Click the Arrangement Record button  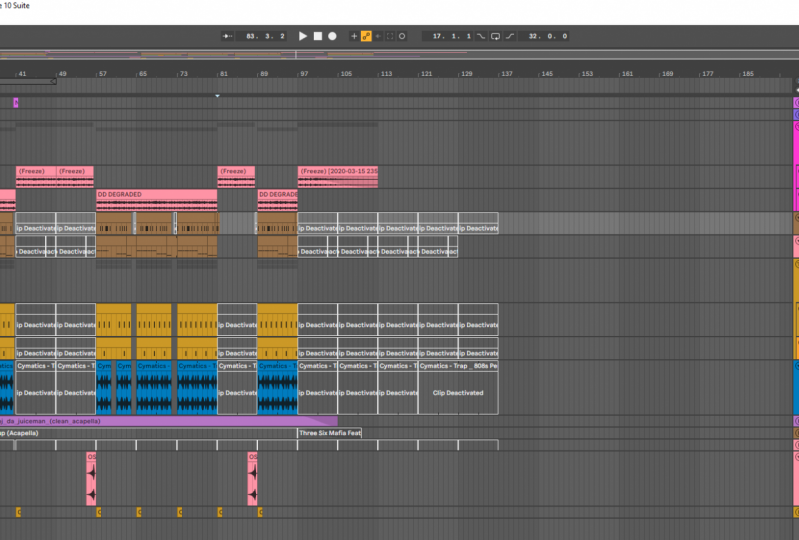(x=332, y=36)
